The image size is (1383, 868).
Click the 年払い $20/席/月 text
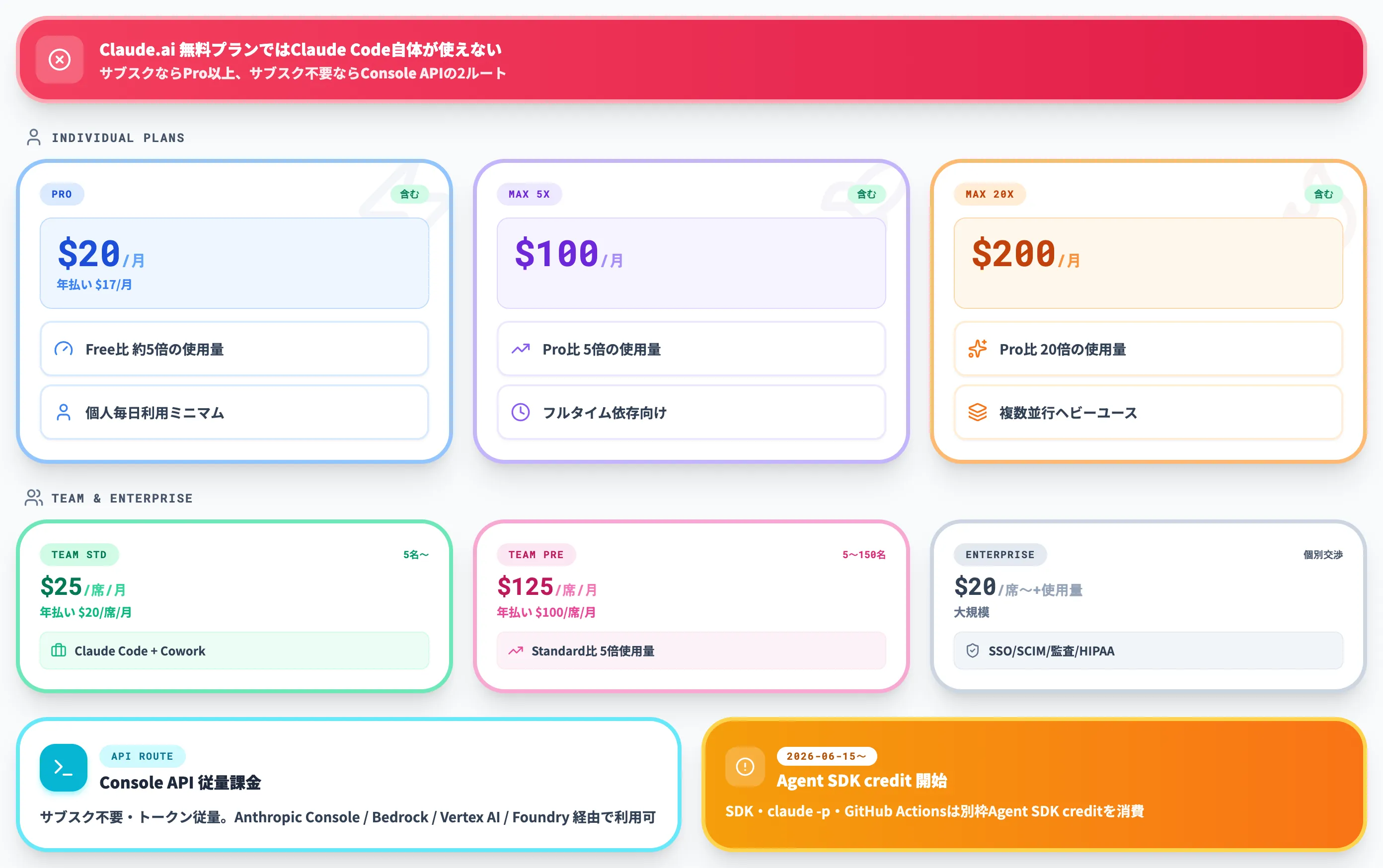[85, 613]
